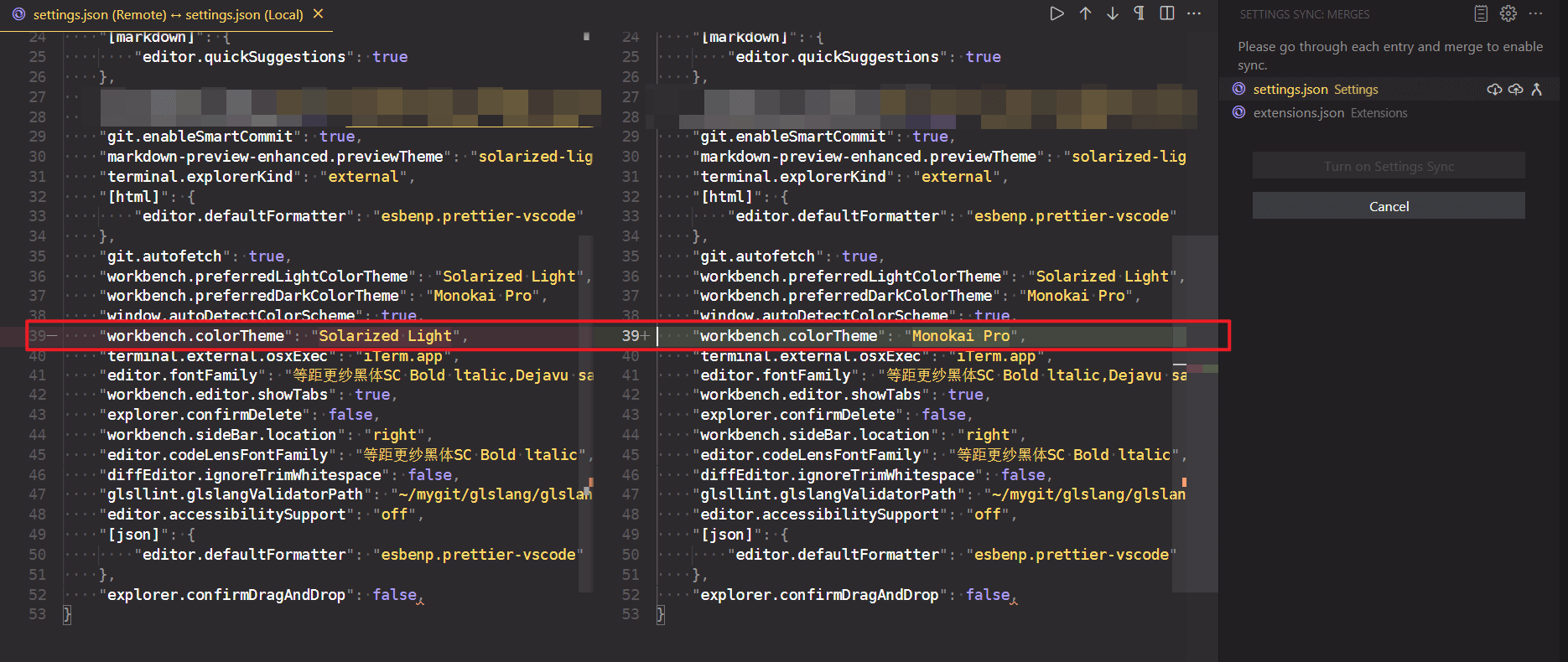This screenshot has width=1568, height=662.
Task: Click "workbench.sideBar.location" in the Remote pane
Action: click(x=222, y=435)
